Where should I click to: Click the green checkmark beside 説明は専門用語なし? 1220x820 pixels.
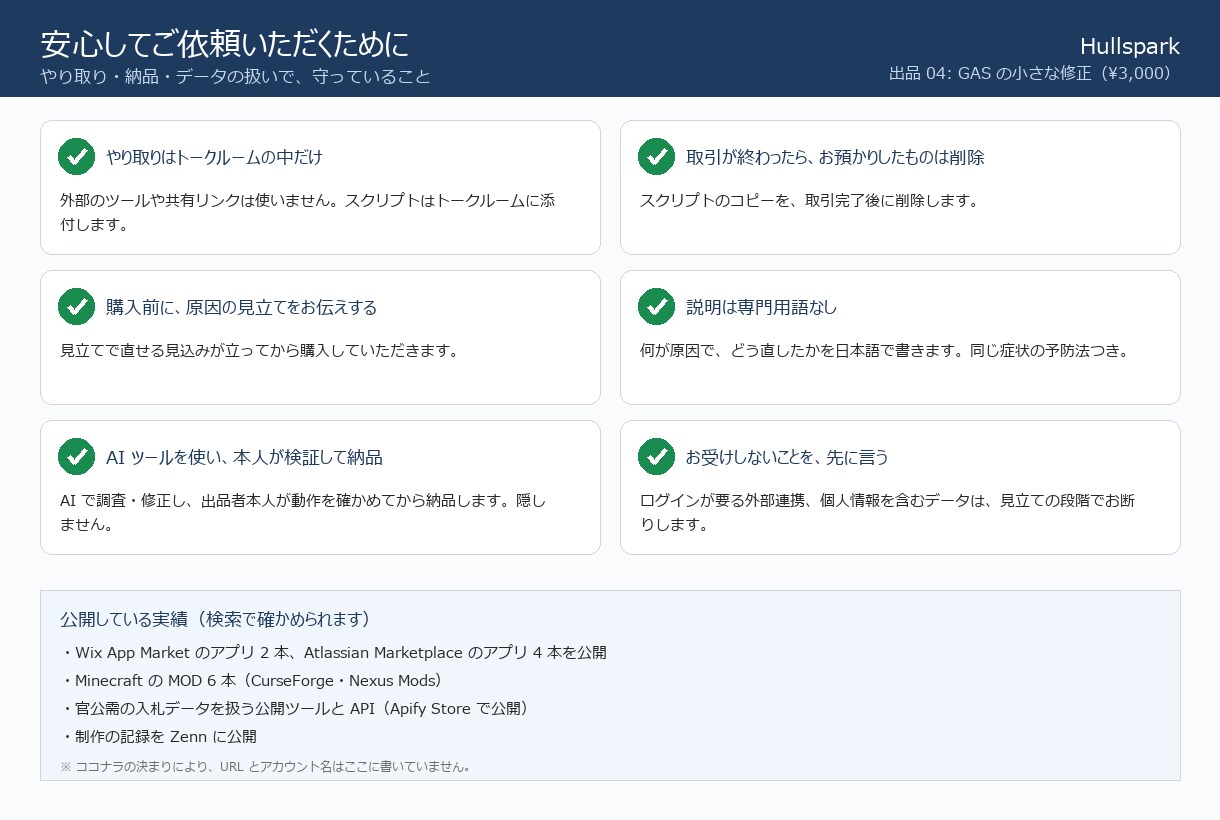[656, 306]
